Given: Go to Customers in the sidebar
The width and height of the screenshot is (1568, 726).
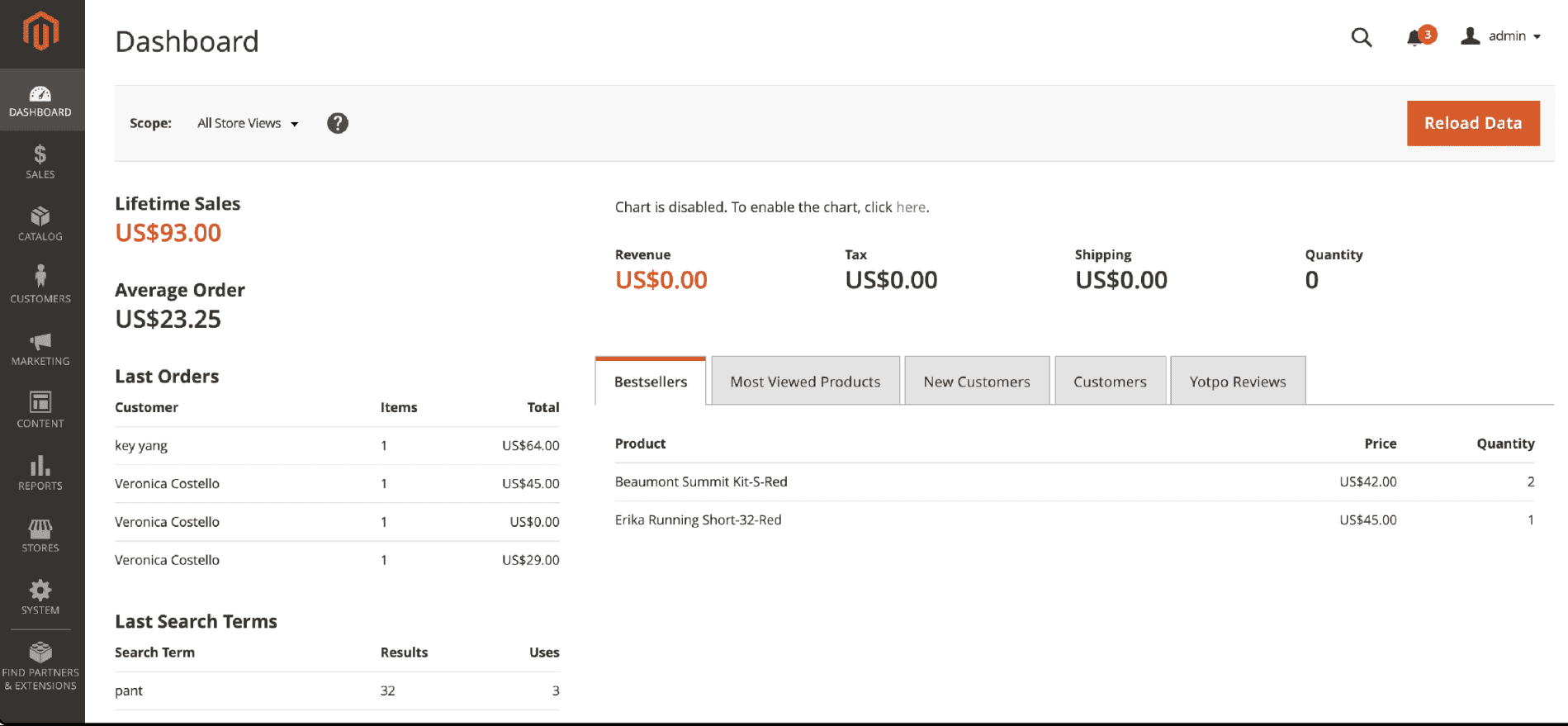Looking at the screenshot, I should [40, 286].
